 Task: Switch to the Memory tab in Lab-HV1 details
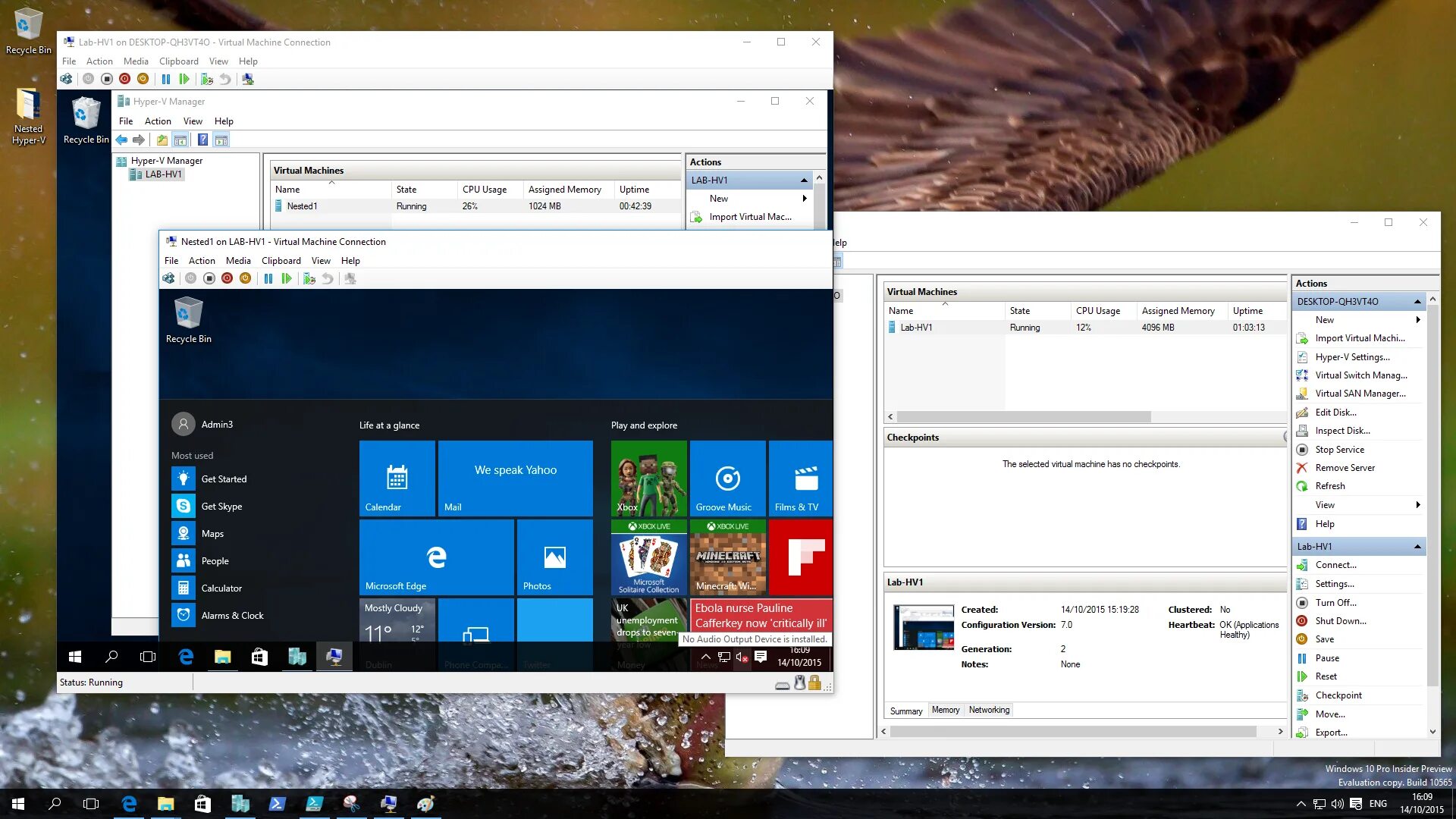(x=944, y=710)
